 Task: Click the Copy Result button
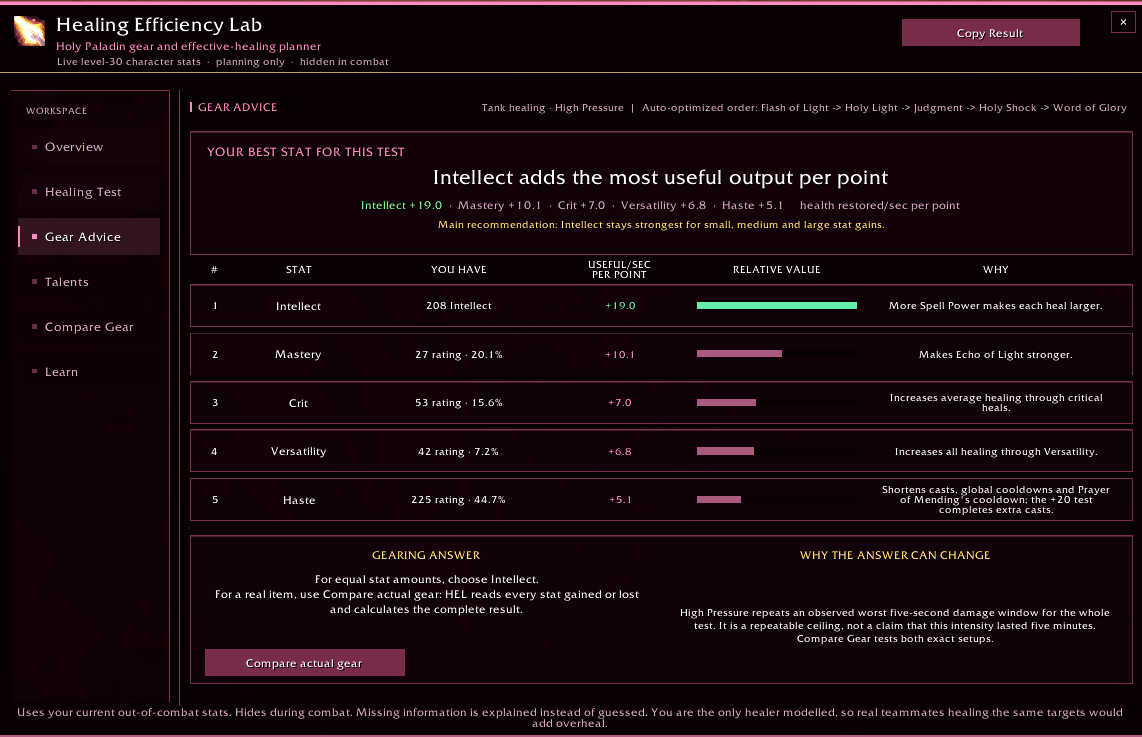(x=990, y=33)
